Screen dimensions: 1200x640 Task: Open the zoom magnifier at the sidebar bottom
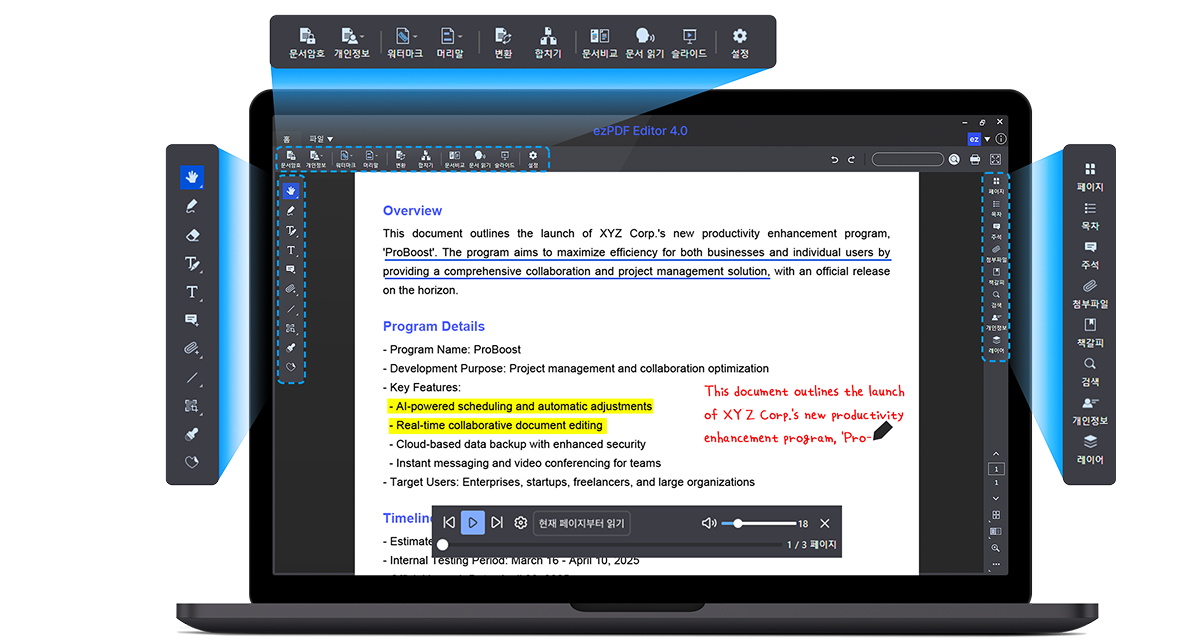[x=996, y=548]
